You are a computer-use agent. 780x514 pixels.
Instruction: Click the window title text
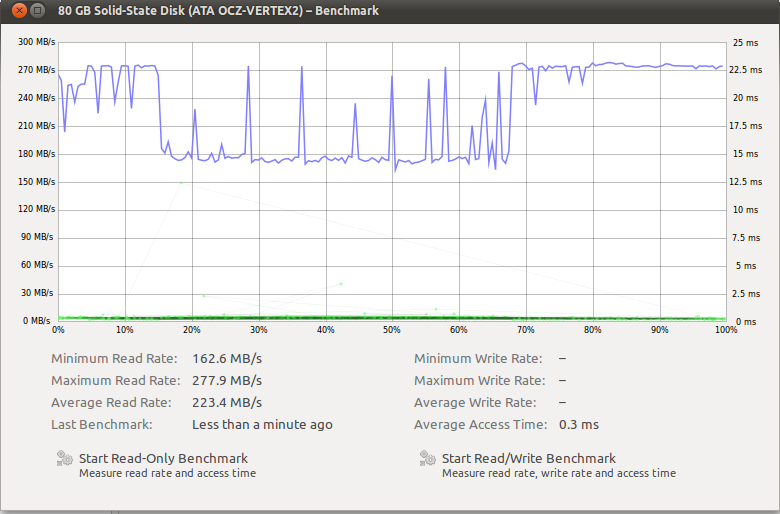218,10
